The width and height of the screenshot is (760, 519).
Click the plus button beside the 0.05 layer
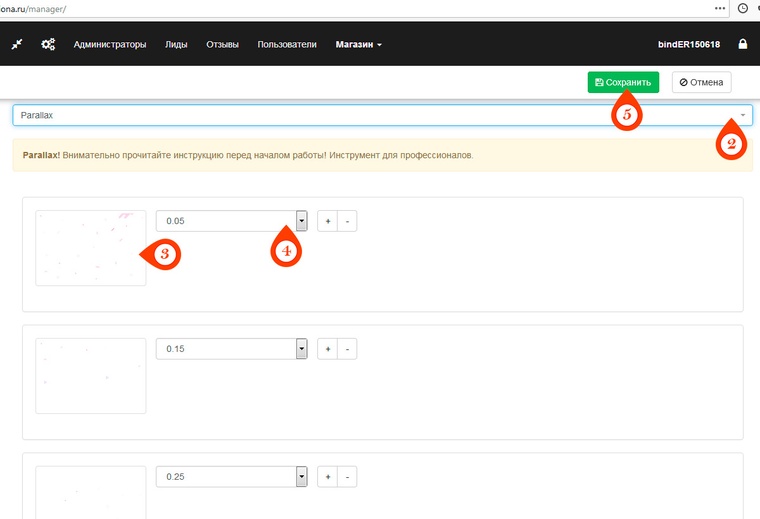click(327, 221)
